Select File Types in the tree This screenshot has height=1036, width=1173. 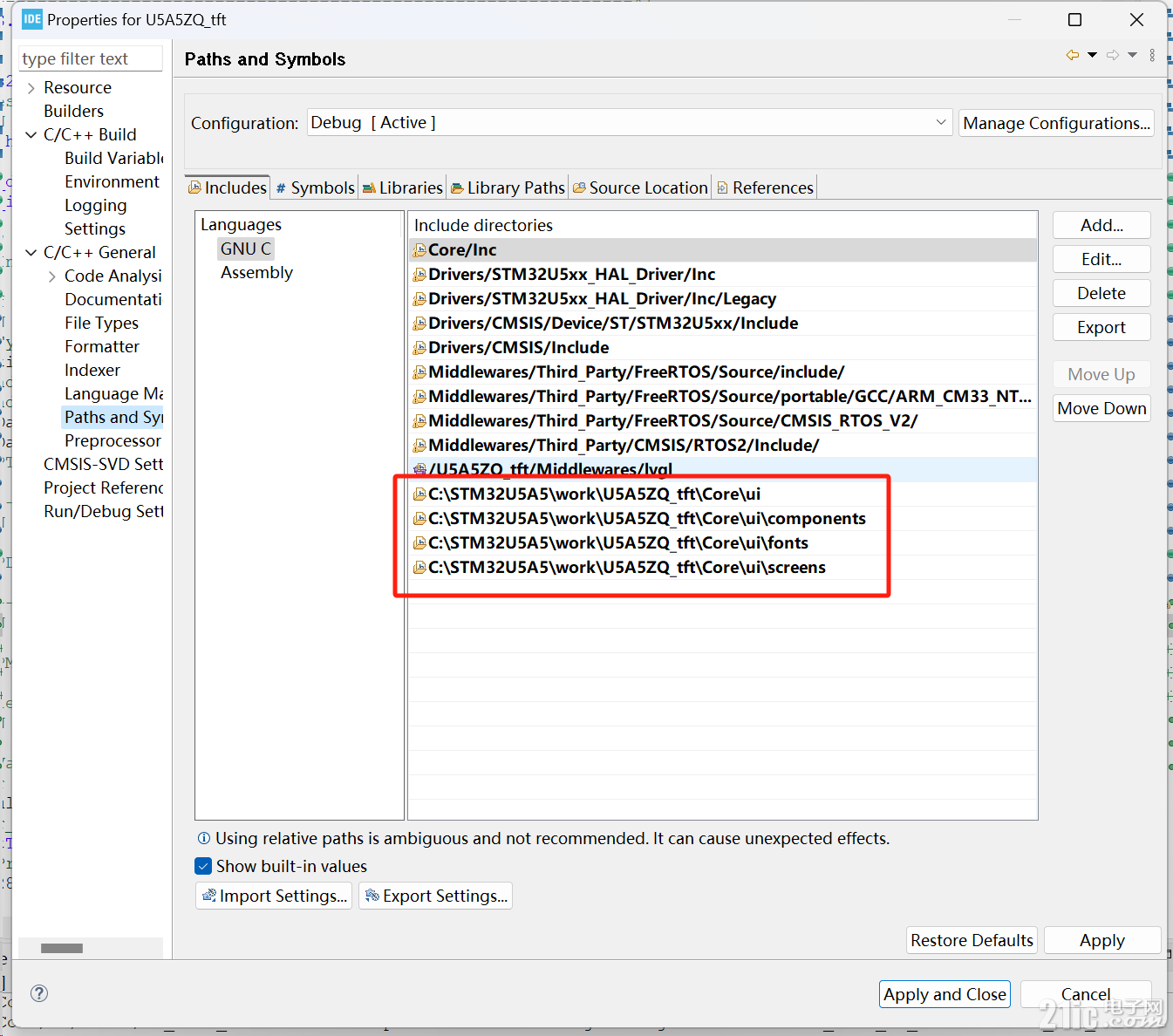101,324
